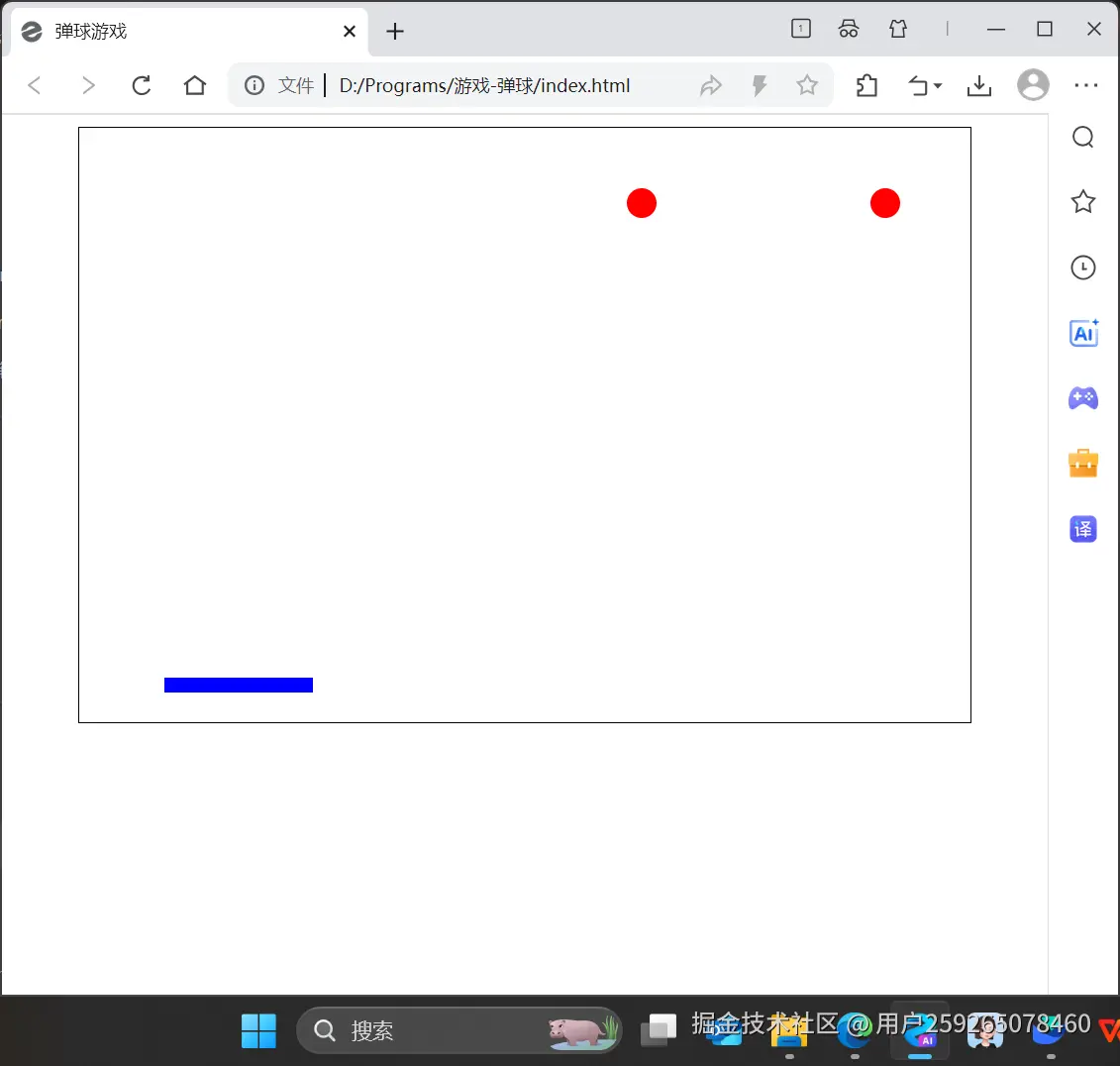Minimize the browser window

[995, 30]
